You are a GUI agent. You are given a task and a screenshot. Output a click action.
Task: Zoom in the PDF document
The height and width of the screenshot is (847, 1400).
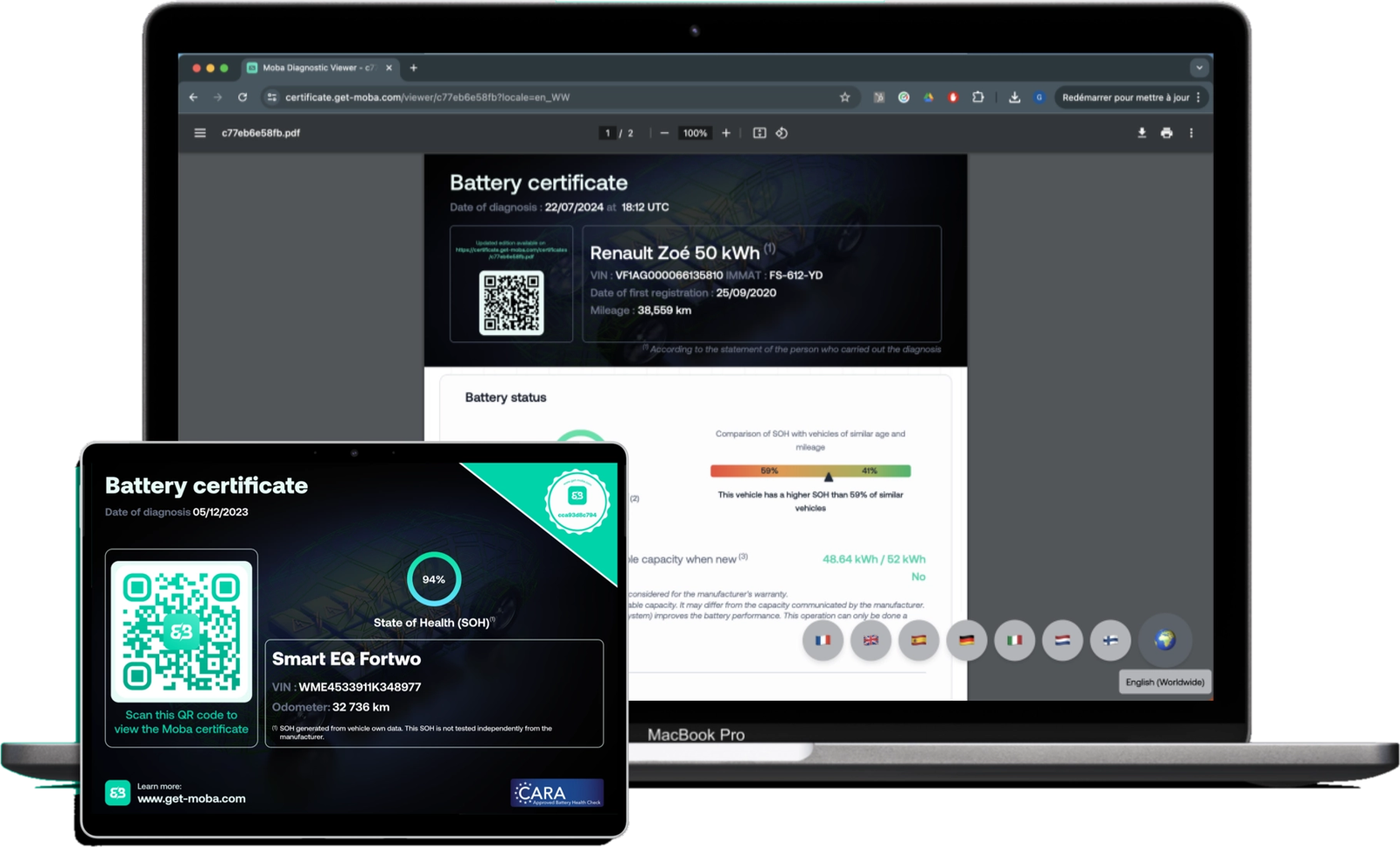coord(726,133)
